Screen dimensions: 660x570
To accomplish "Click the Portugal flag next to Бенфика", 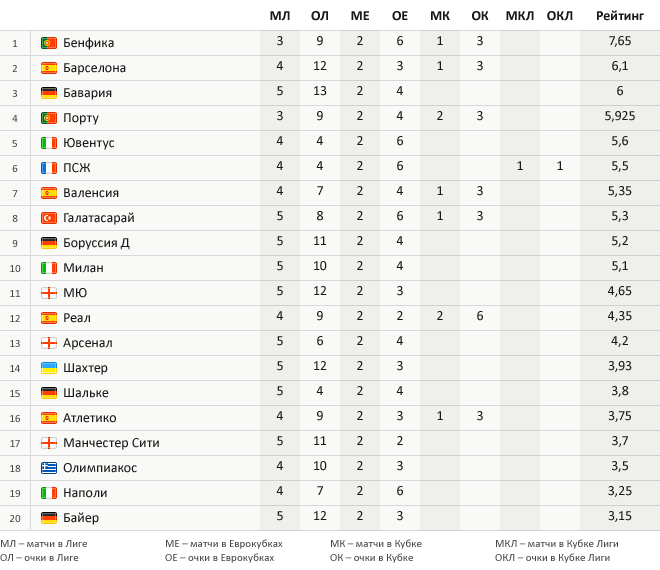I will pyautogui.click(x=49, y=43).
